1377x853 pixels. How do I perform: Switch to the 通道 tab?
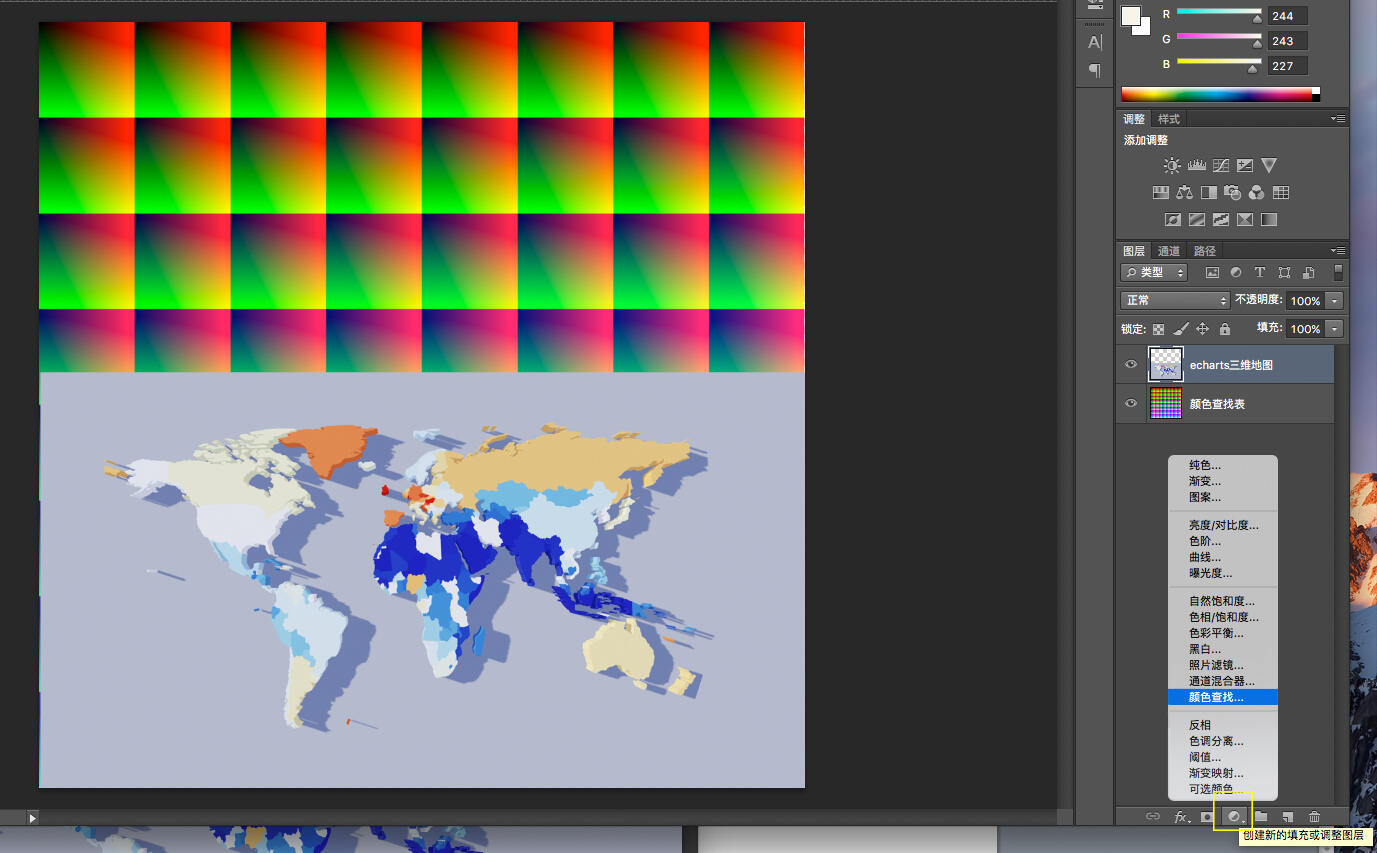tap(1168, 251)
